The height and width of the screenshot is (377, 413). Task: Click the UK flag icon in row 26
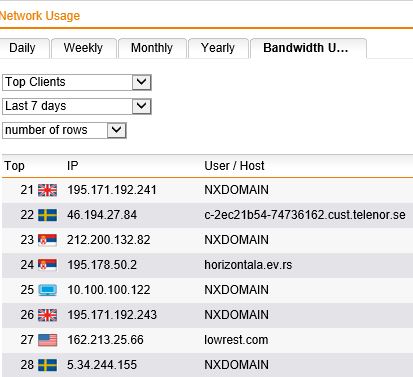coord(47,315)
